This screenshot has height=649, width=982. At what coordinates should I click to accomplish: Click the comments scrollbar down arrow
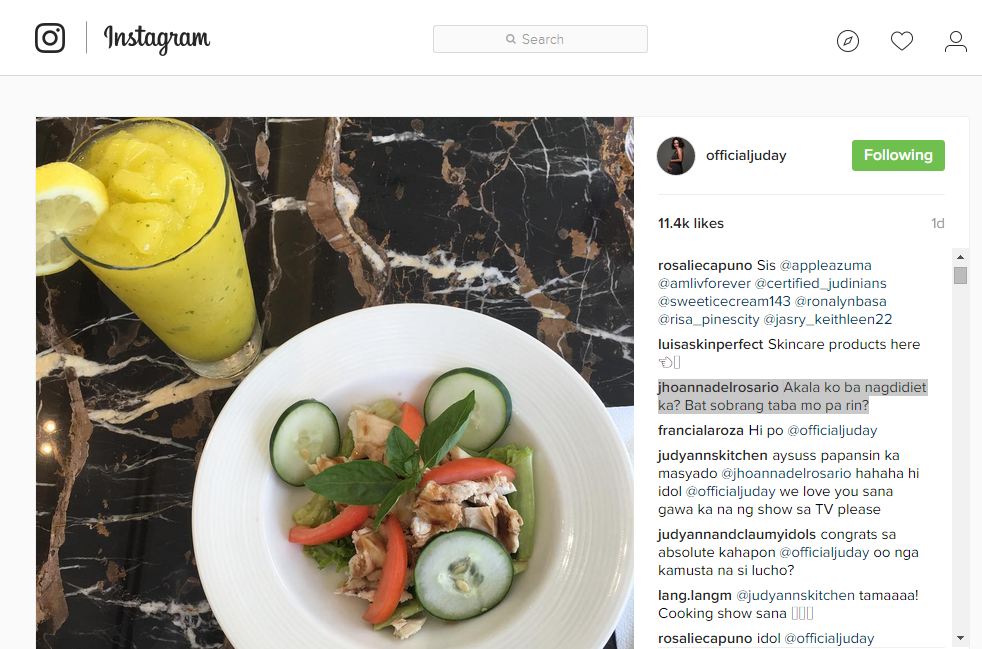[x=960, y=638]
